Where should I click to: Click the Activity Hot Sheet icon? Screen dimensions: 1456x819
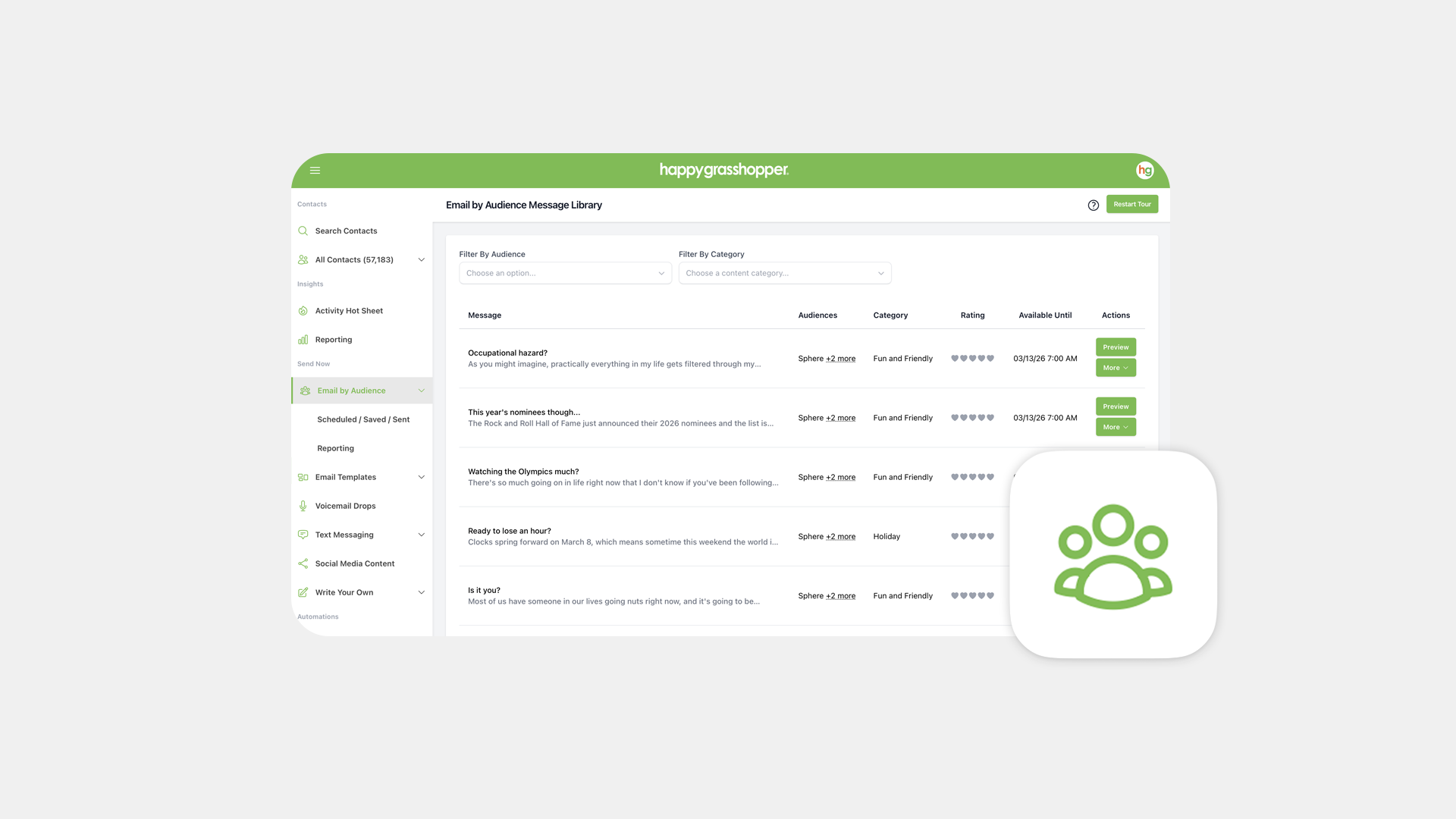[303, 311]
